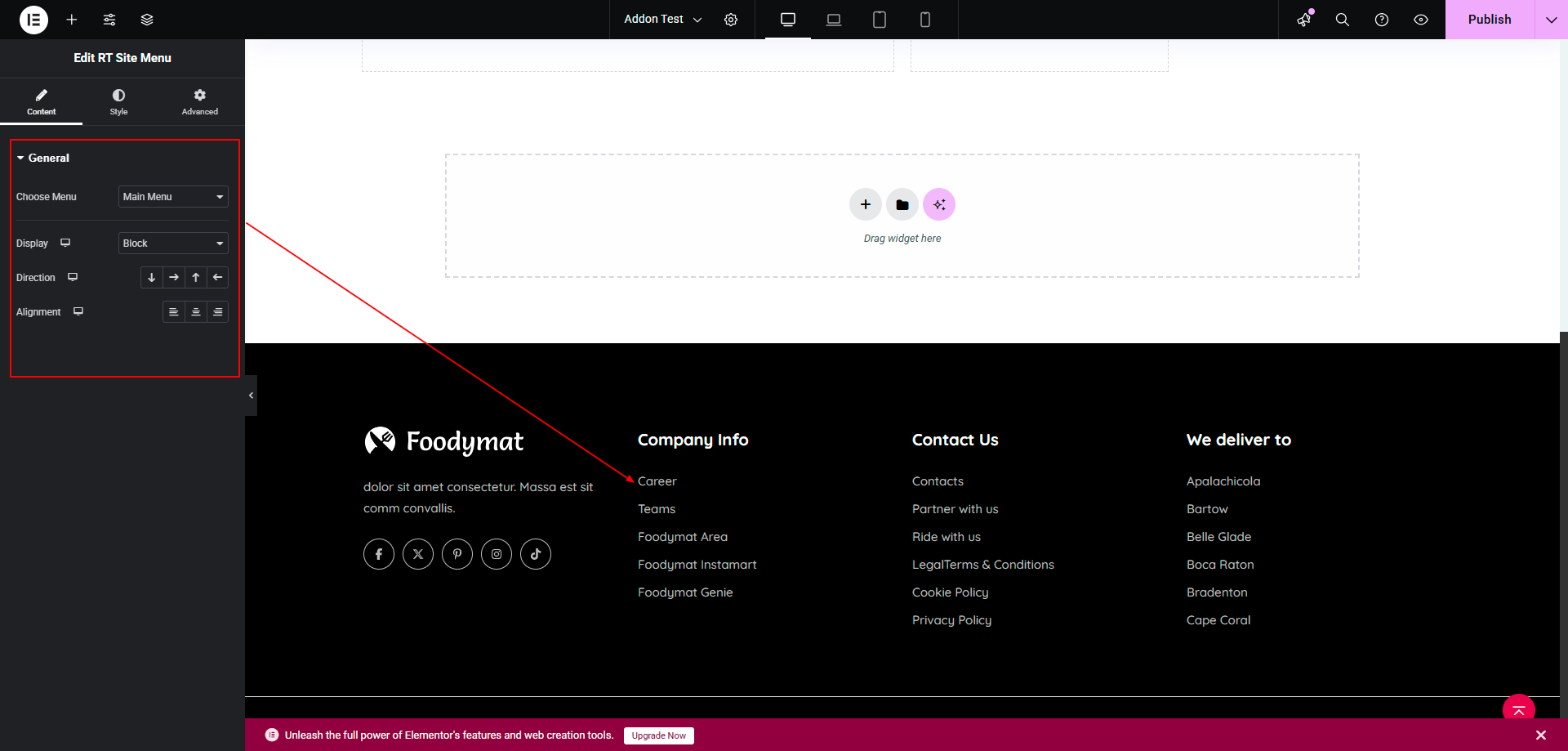The height and width of the screenshot is (751, 1568).
Task: Open the Elementor logo menu
Action: pos(33,20)
